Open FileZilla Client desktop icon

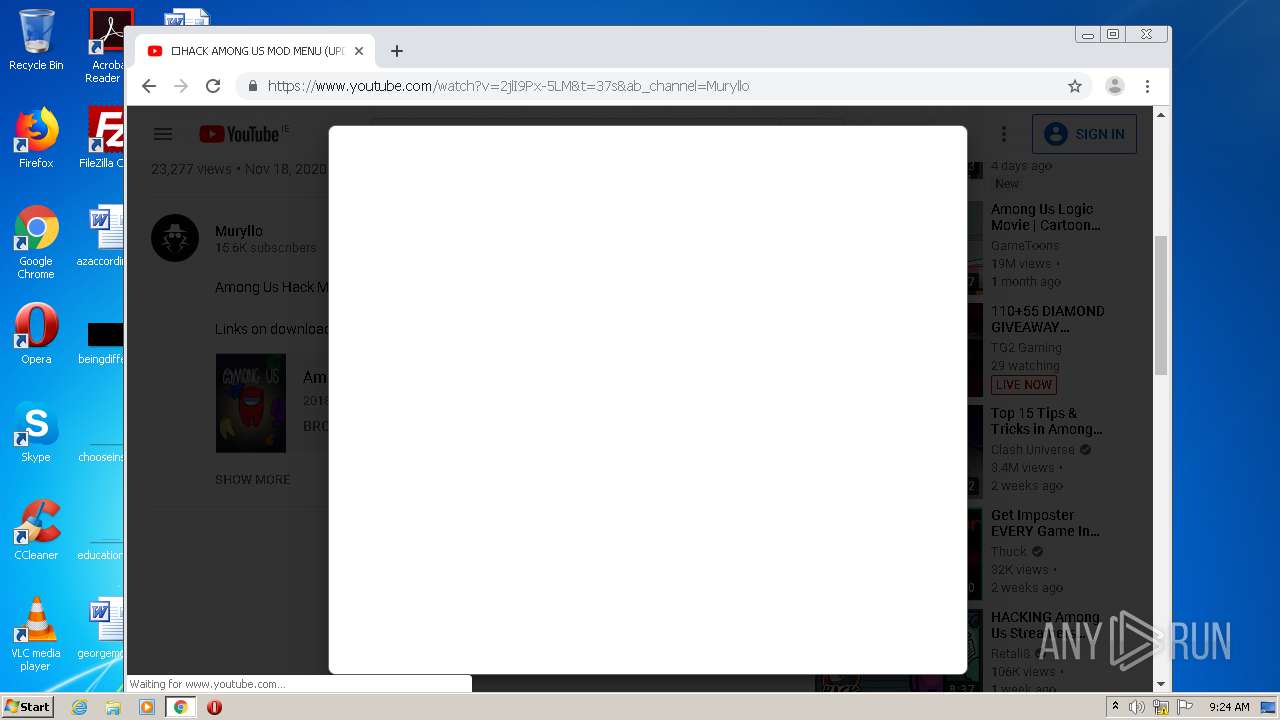pos(103,138)
